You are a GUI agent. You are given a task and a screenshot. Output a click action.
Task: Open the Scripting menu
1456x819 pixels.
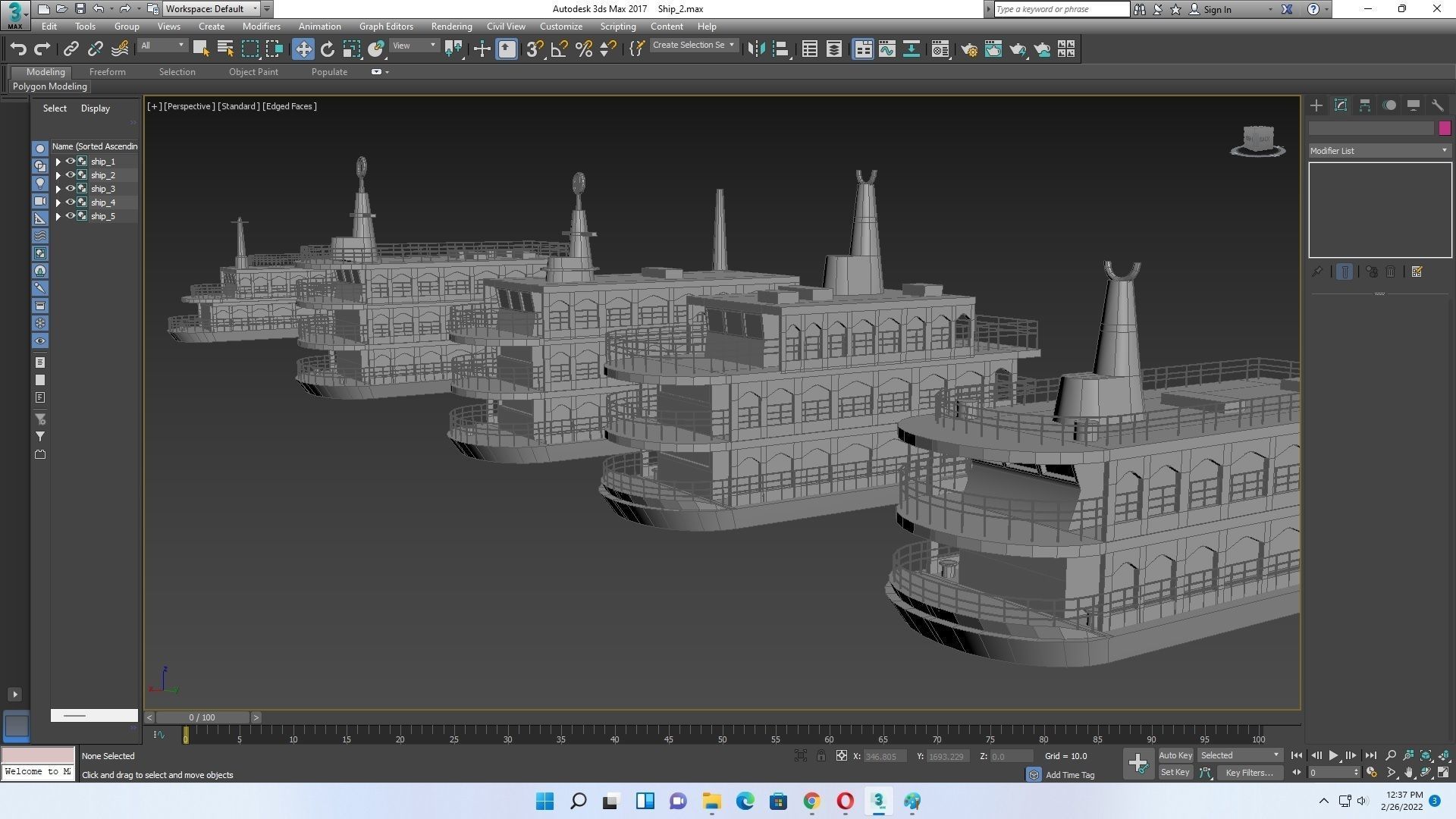tap(618, 27)
